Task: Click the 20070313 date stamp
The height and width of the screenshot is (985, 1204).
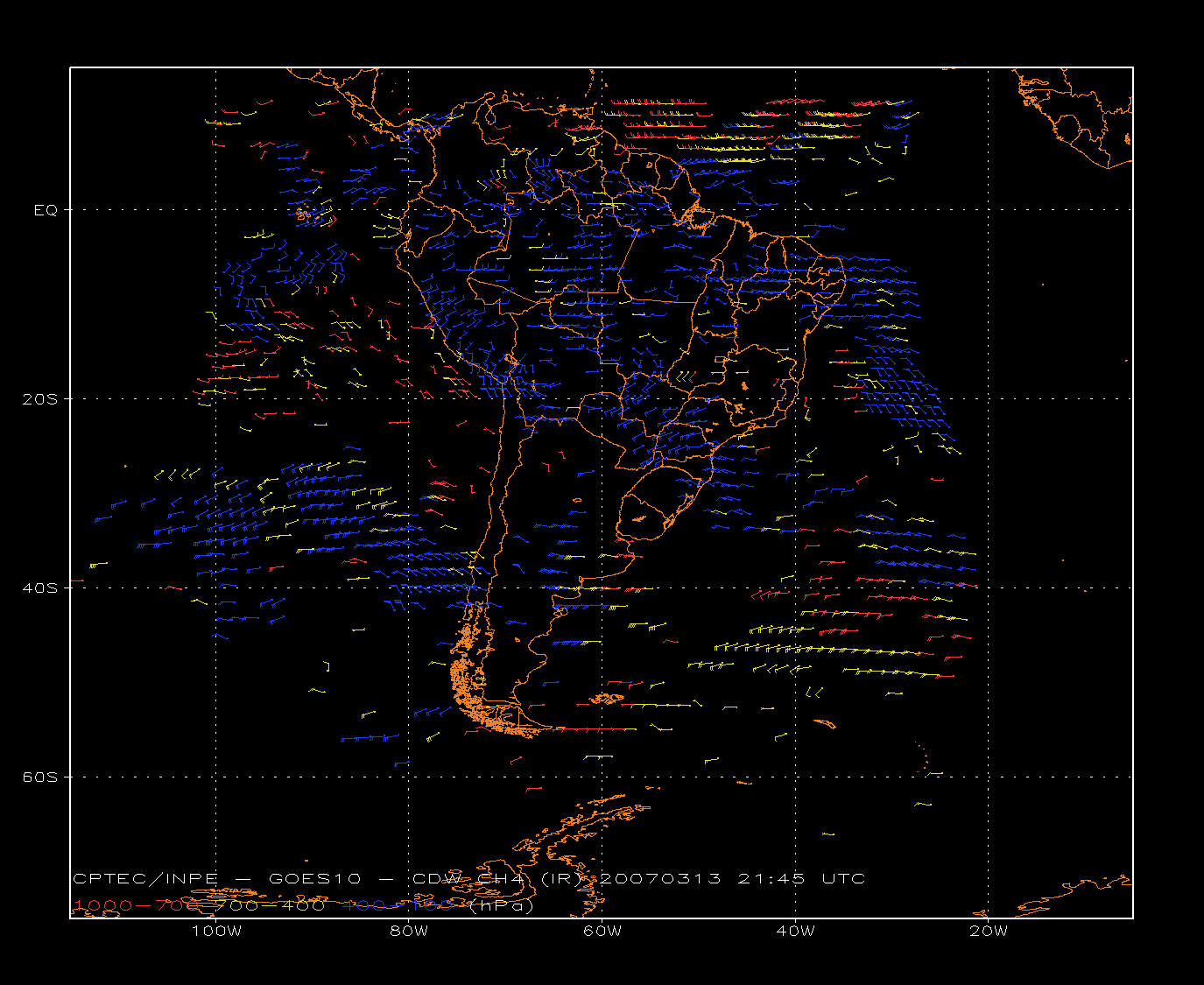Action: (x=661, y=878)
